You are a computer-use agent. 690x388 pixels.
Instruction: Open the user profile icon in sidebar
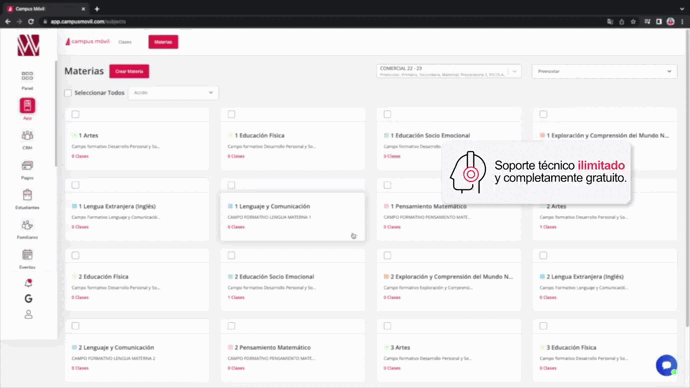point(28,315)
